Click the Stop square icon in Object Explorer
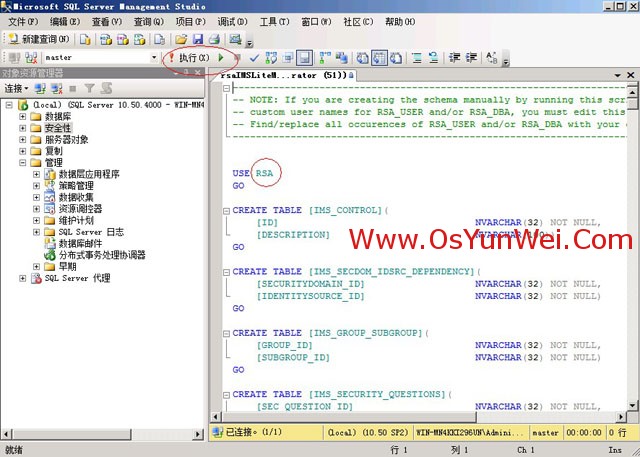The height and width of the screenshot is (457, 640). (x=73, y=88)
